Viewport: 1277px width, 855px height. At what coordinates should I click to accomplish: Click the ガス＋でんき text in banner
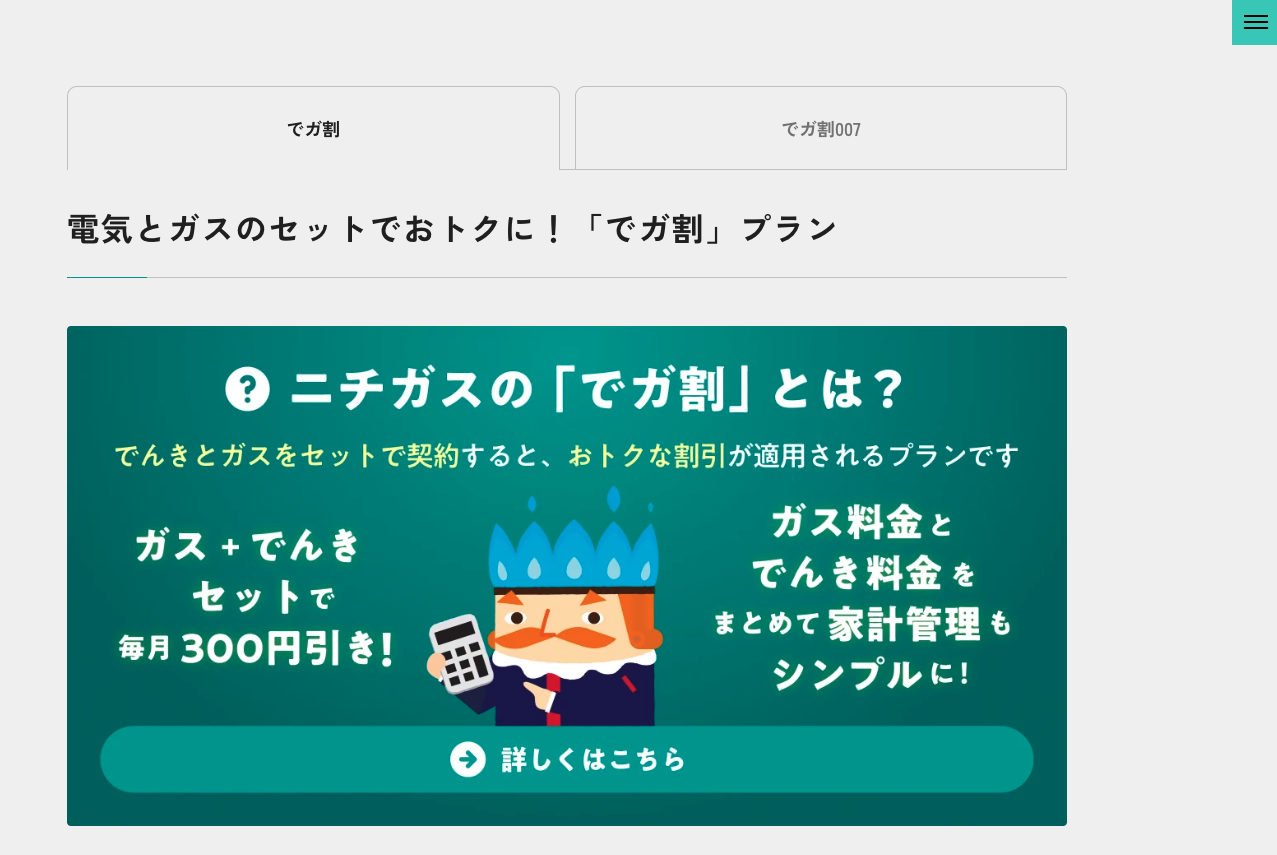[x=248, y=545]
